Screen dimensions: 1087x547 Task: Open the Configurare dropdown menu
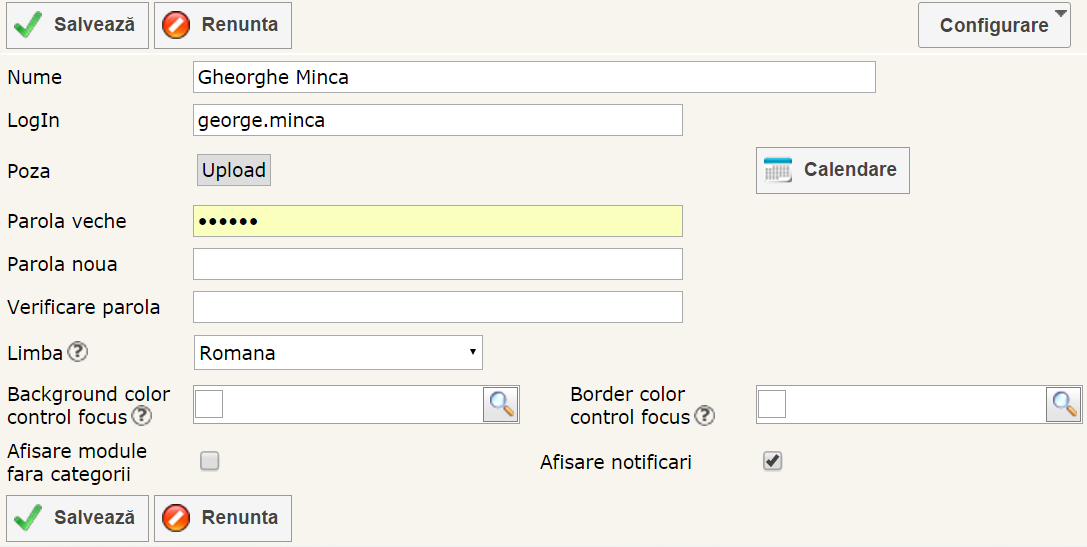coord(994,25)
